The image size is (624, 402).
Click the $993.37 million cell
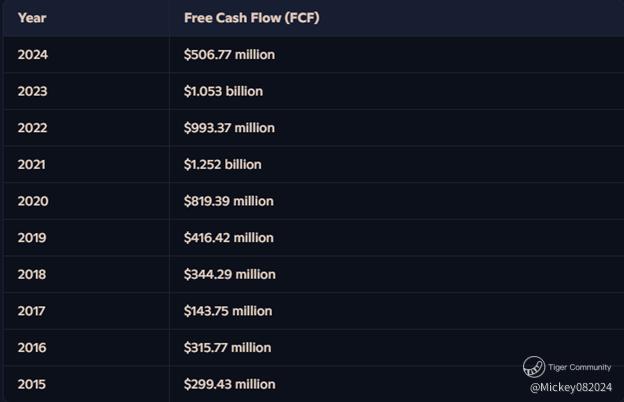[x=229, y=128]
